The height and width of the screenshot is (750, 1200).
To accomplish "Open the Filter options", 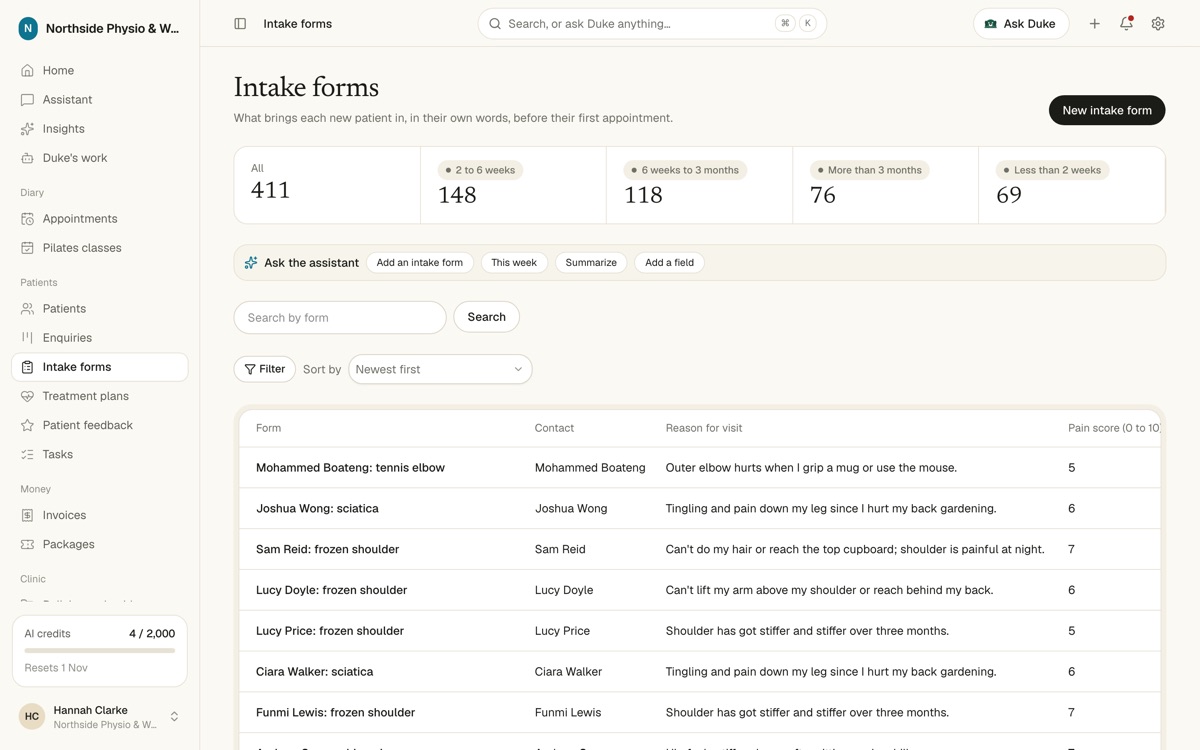I will coord(265,369).
